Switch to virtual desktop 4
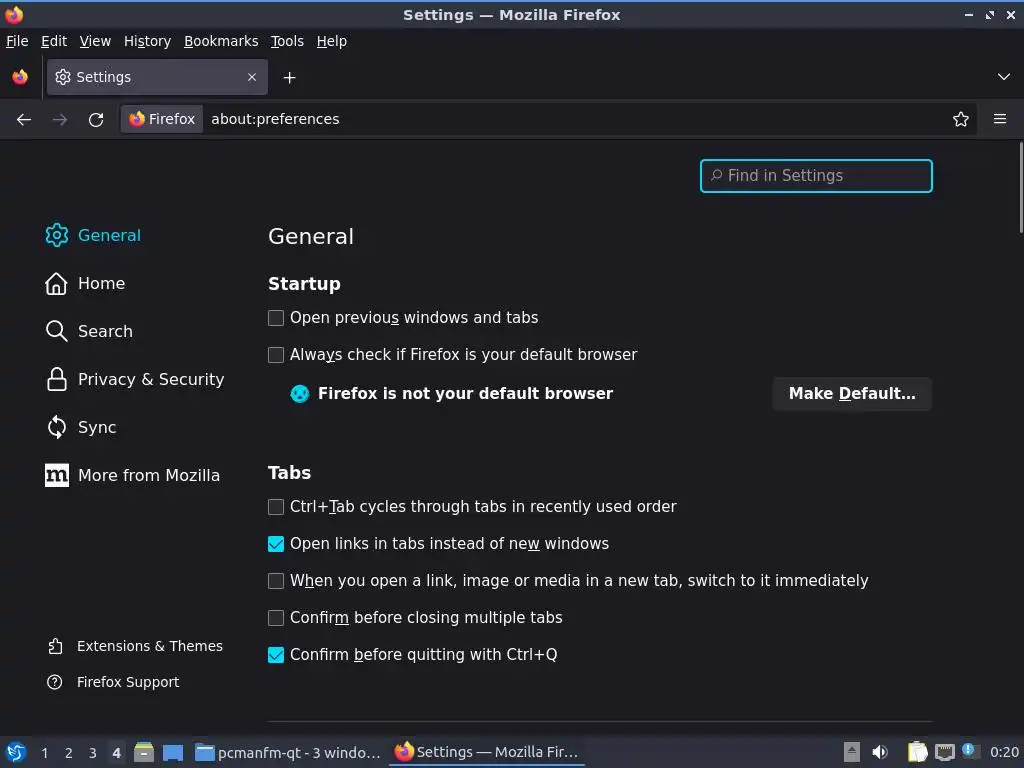The width and height of the screenshot is (1024, 768). point(116,753)
